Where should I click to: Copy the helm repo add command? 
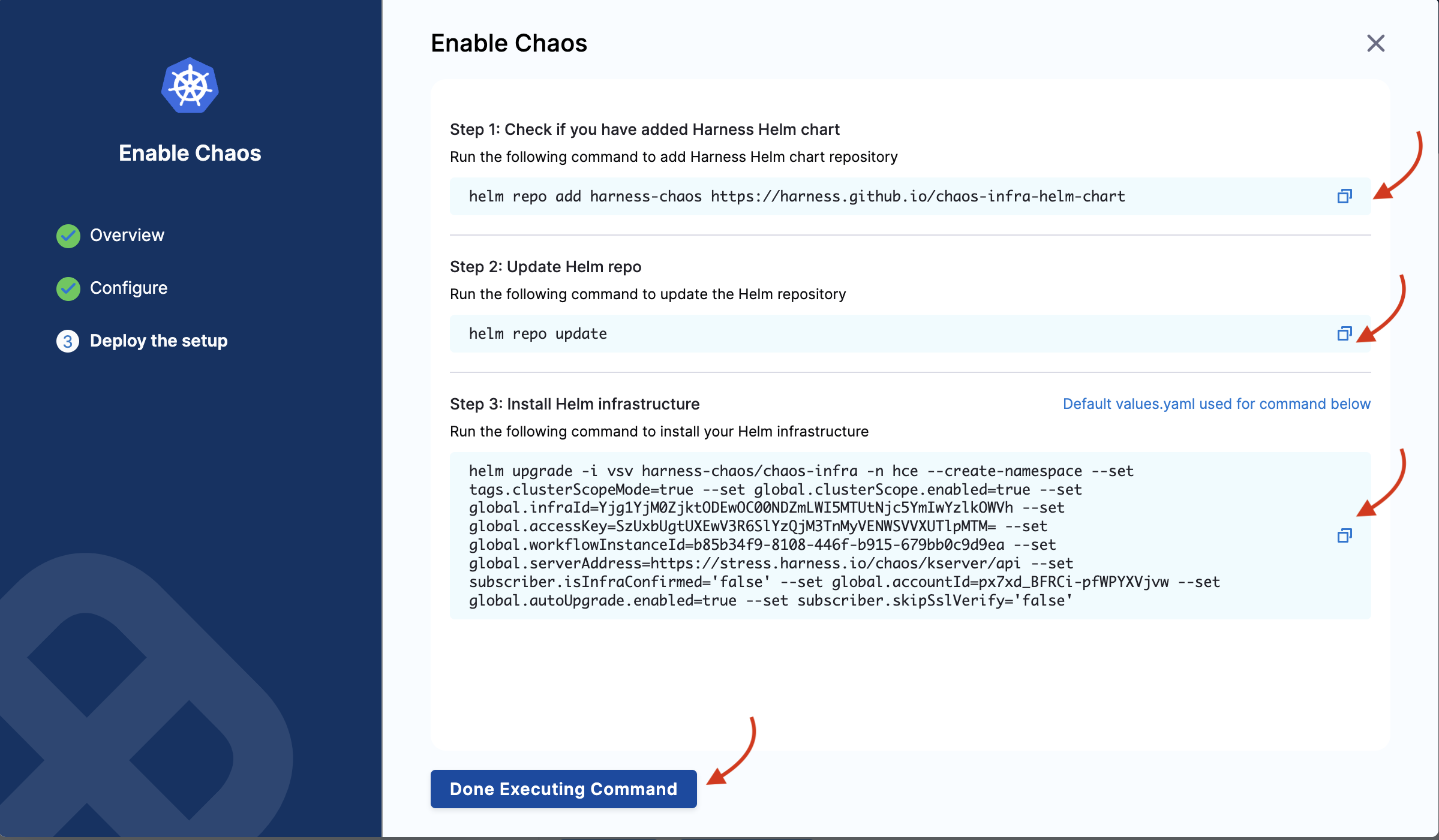(1344, 196)
